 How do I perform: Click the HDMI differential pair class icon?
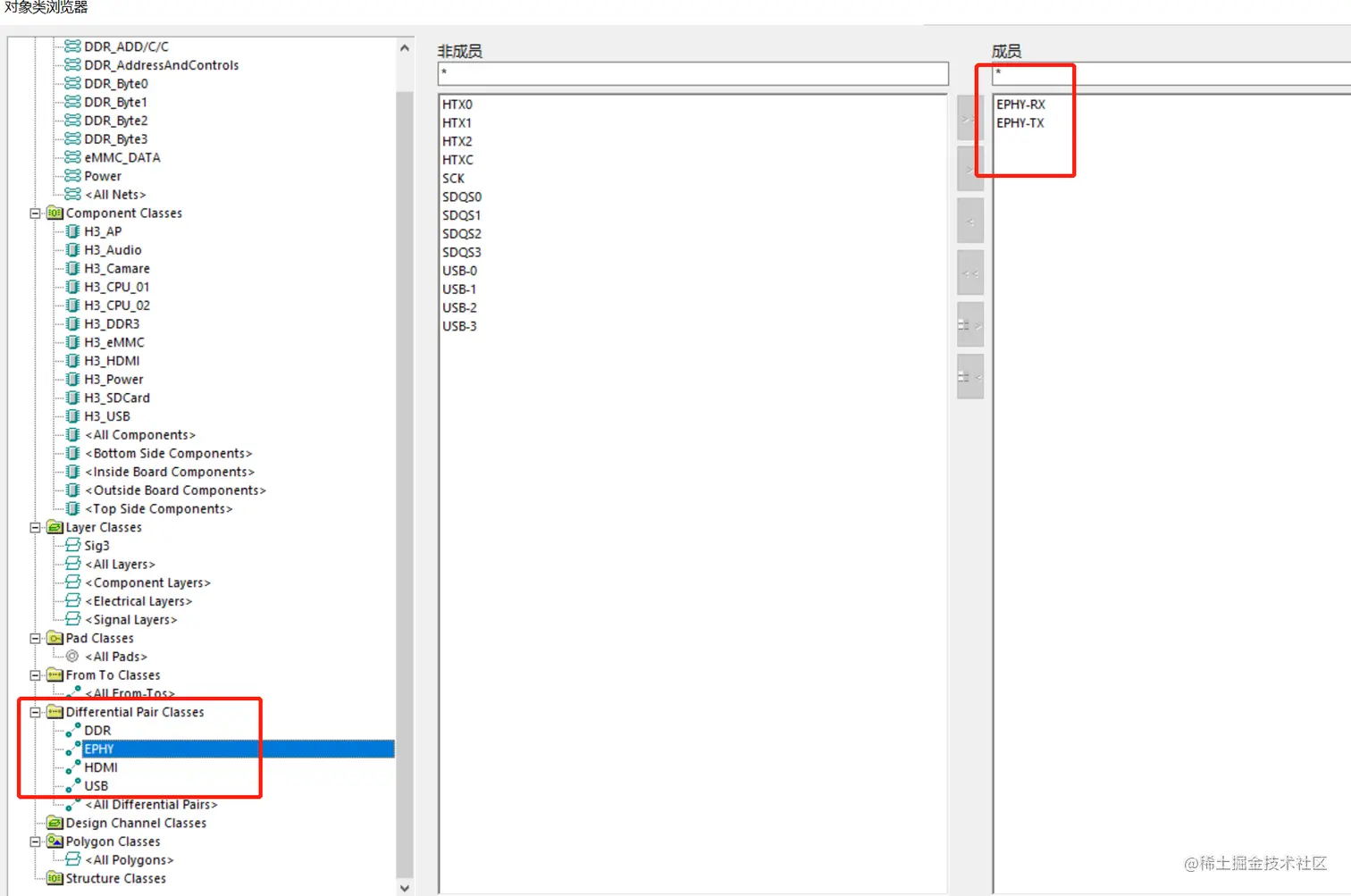tap(73, 767)
